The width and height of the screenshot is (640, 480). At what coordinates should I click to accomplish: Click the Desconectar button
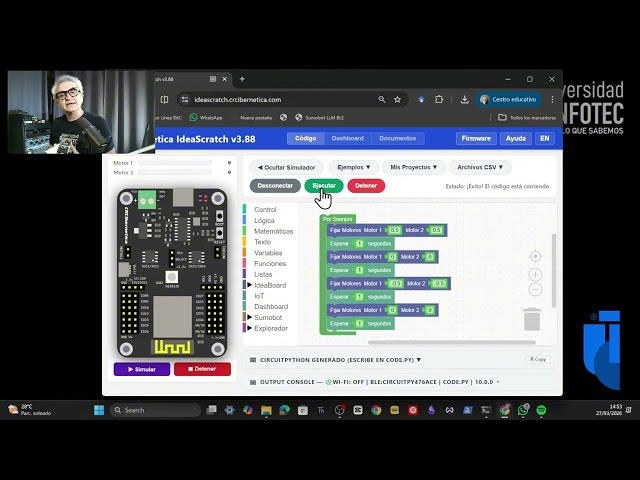pyautogui.click(x=275, y=186)
